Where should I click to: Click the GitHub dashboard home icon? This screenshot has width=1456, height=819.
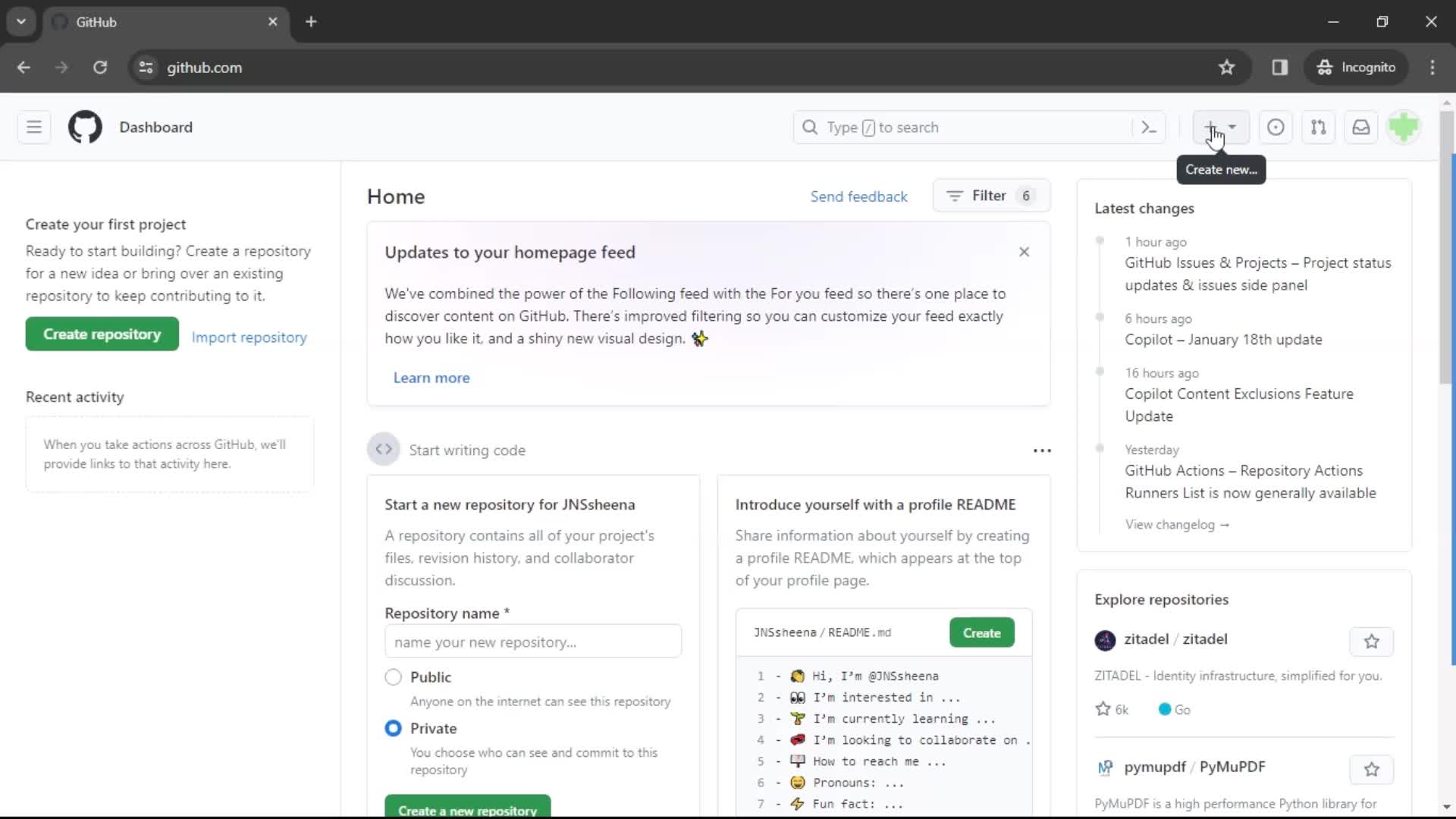[x=85, y=127]
